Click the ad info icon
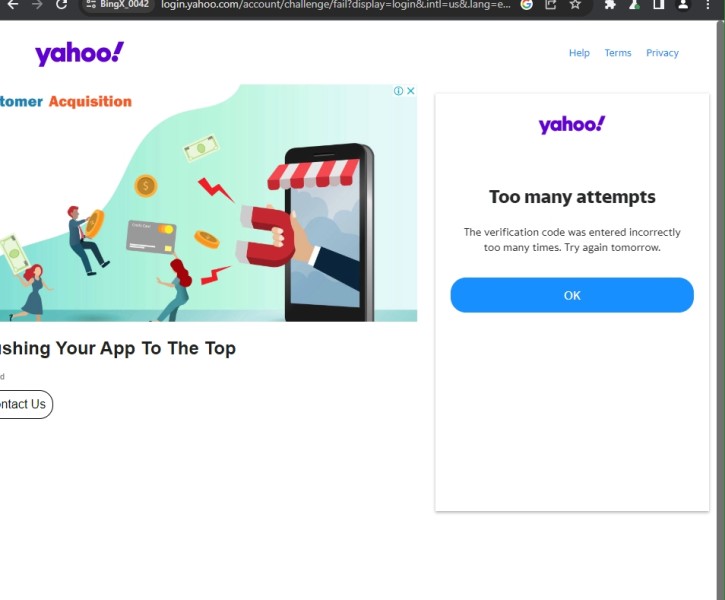Viewport: 725px width, 600px height. pyautogui.click(x=398, y=91)
